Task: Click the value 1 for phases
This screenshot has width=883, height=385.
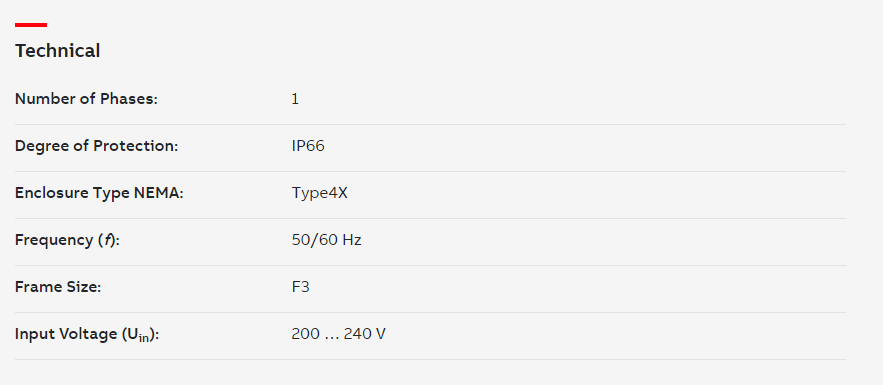Action: [295, 99]
